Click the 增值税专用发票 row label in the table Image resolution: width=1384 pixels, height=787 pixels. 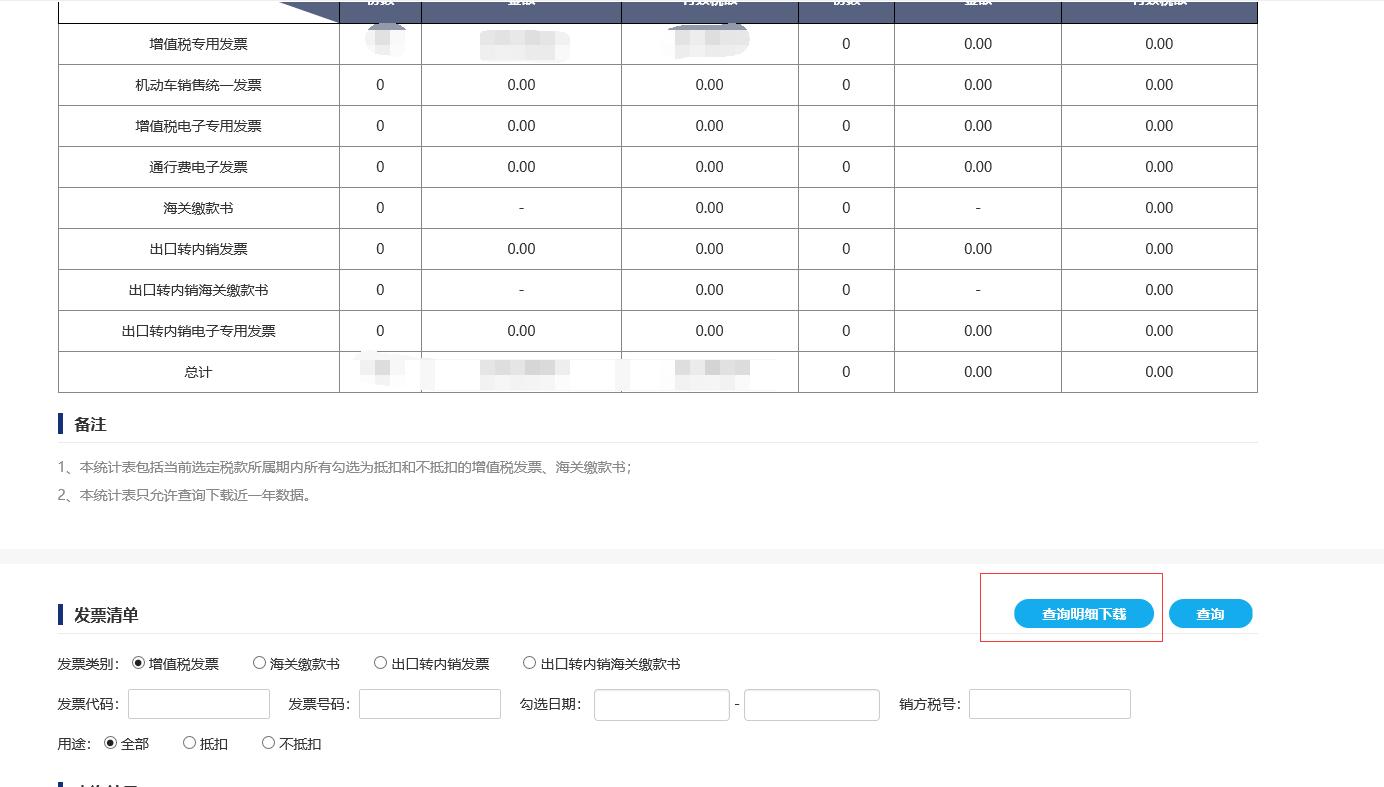(198, 44)
